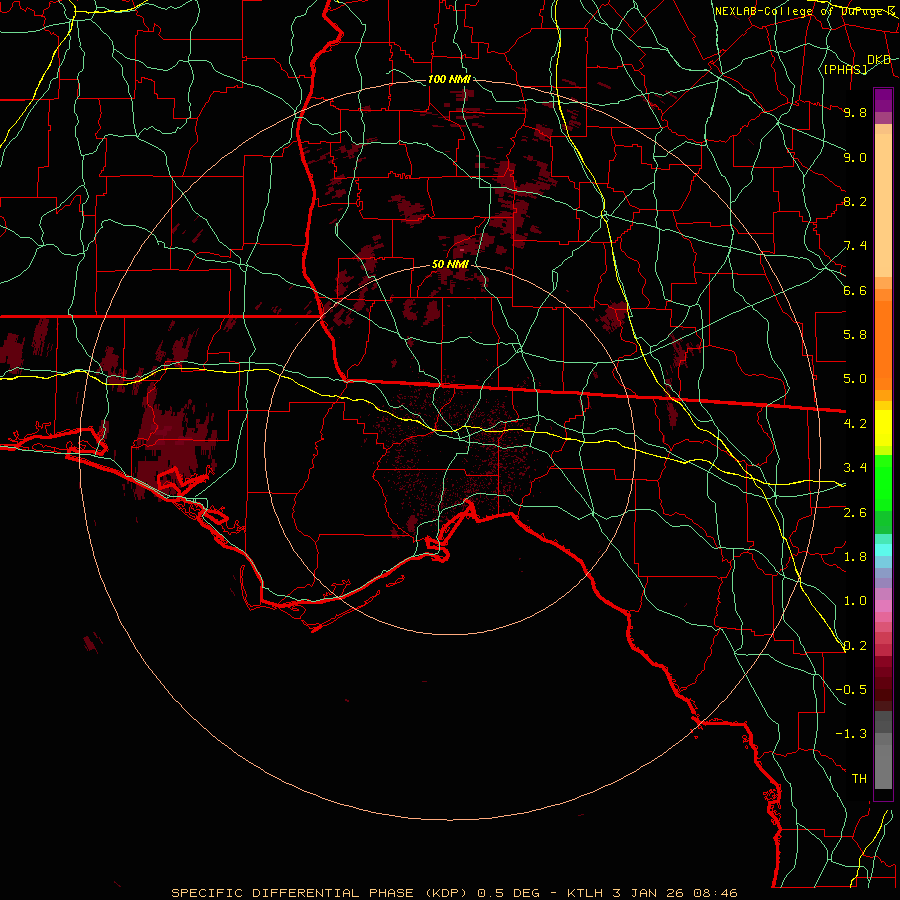
Task: Select the 5.8 scale label
Action: tap(855, 335)
